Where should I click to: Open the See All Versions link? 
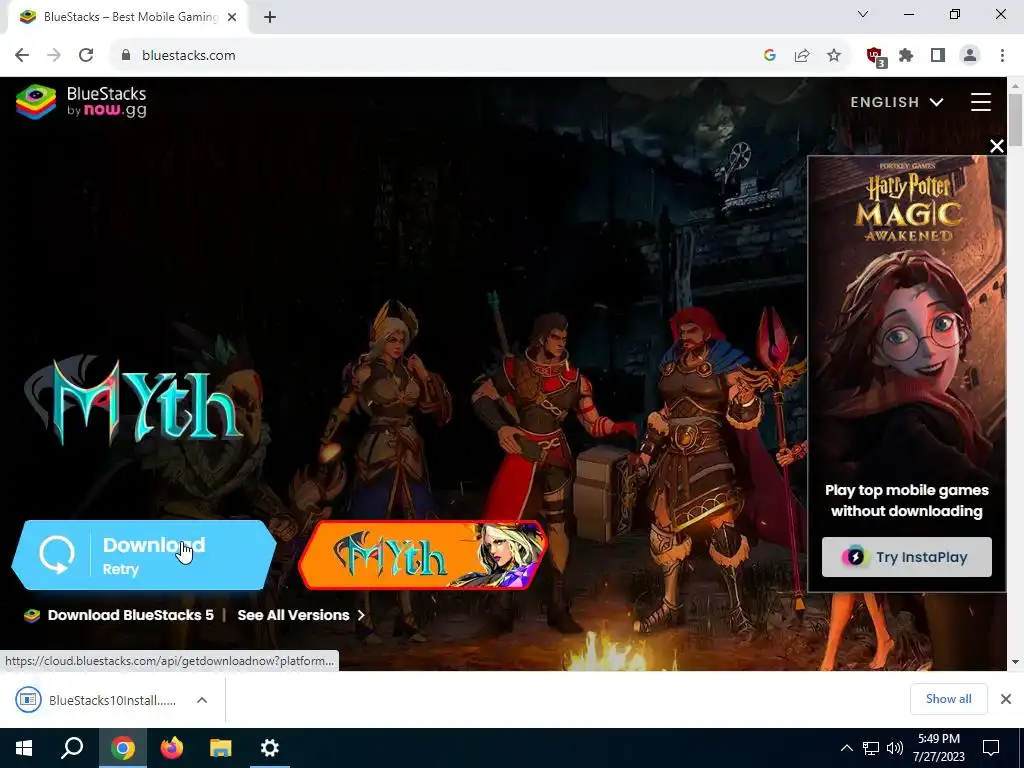point(301,615)
